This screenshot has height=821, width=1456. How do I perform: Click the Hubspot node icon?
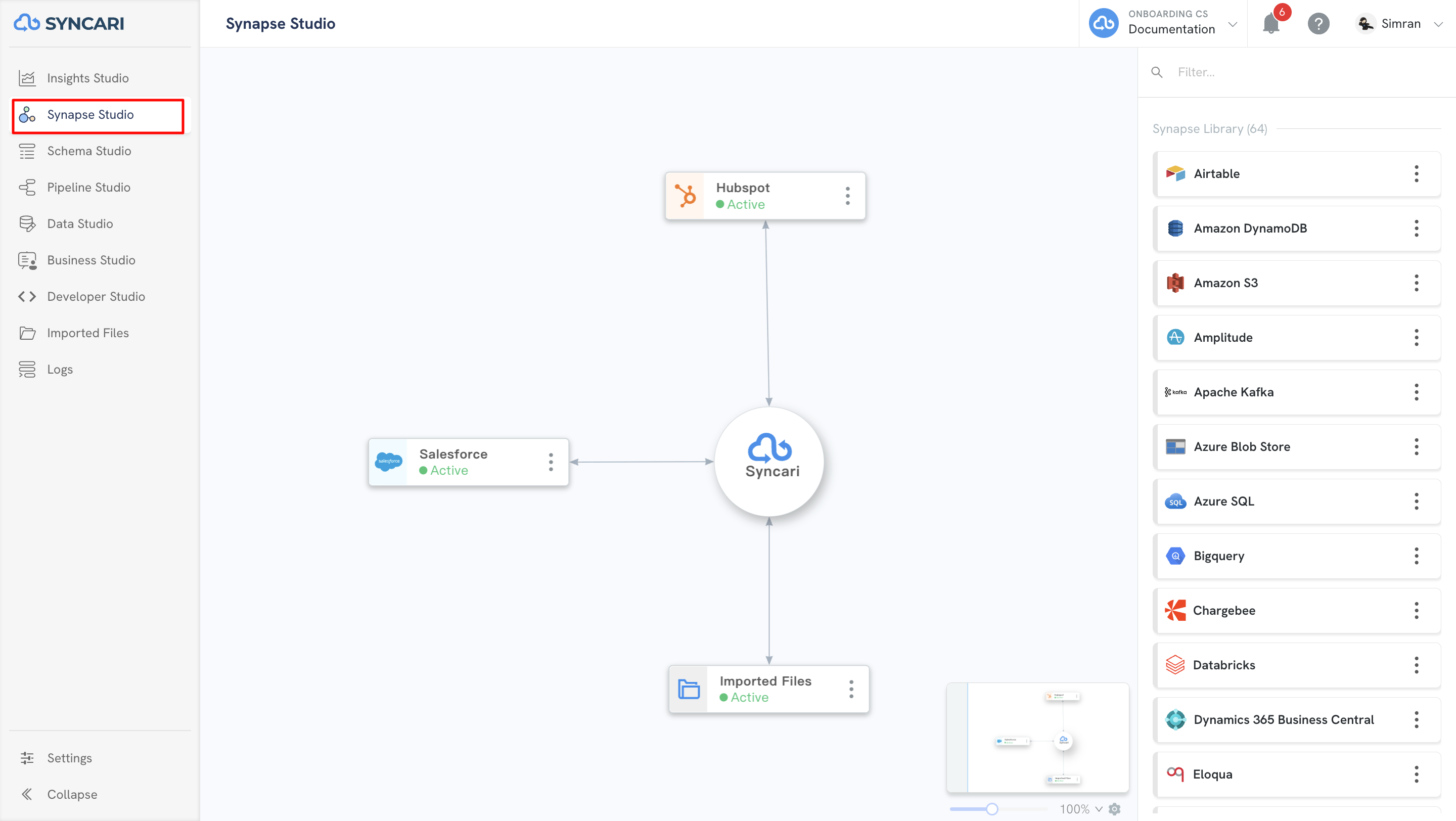pos(685,196)
